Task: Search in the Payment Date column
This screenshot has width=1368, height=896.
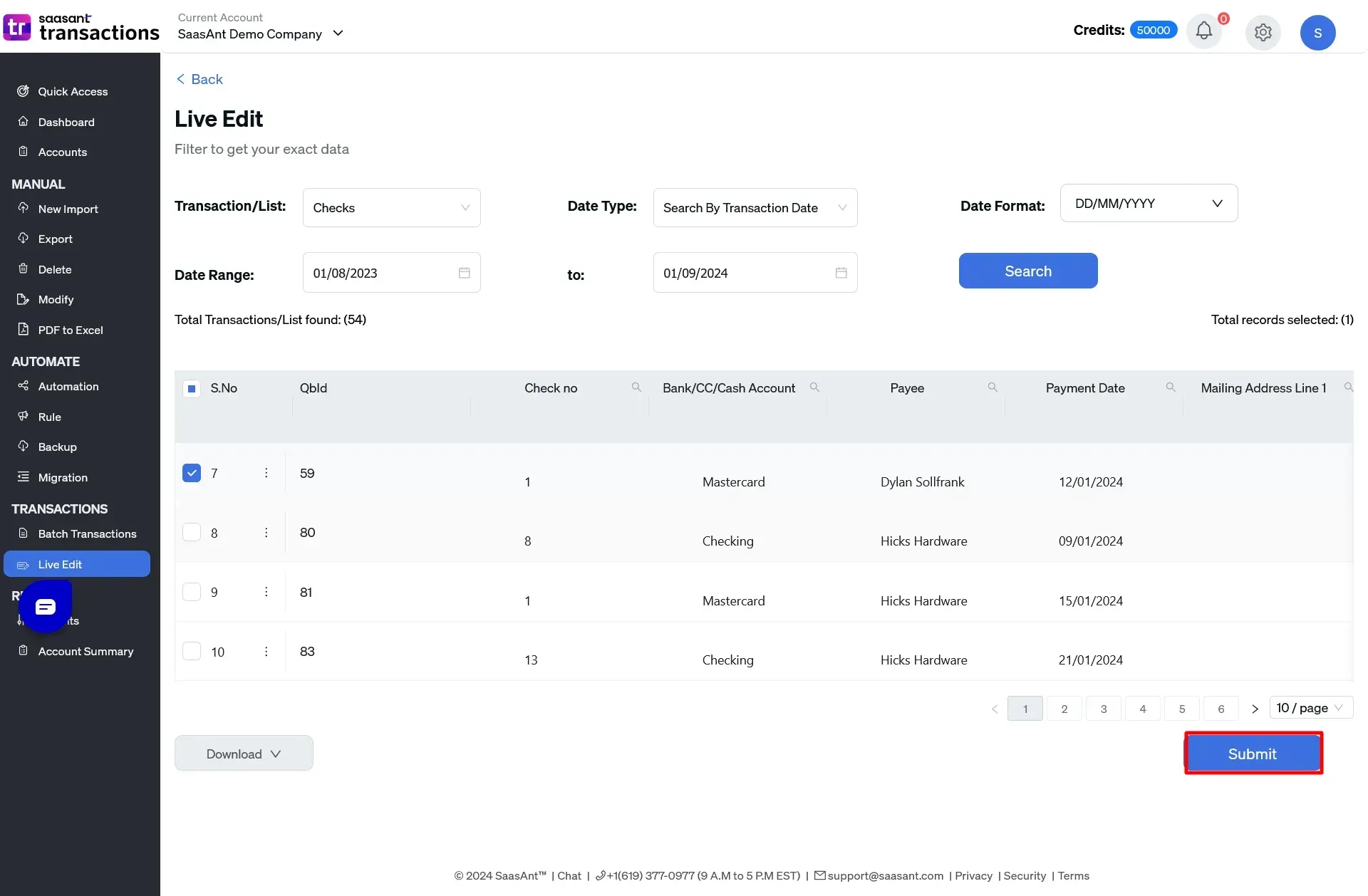Action: pyautogui.click(x=1171, y=387)
